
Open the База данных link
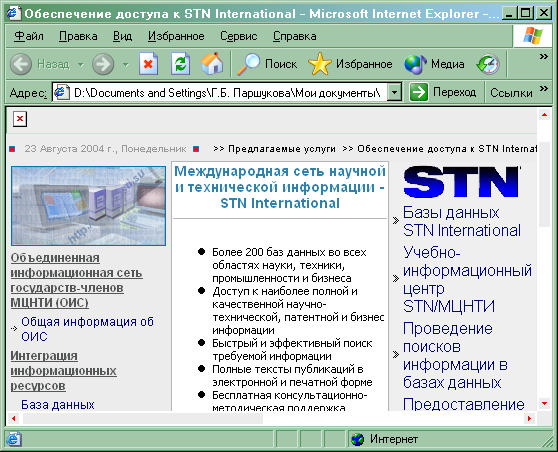coord(58,405)
